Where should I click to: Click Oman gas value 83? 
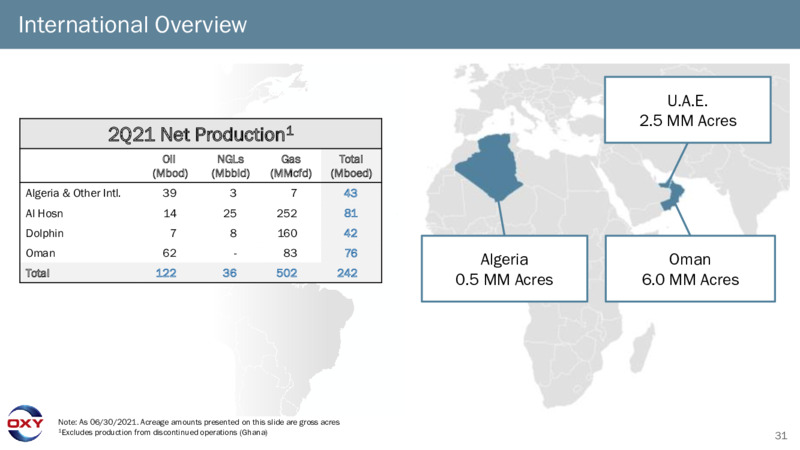(x=290, y=253)
